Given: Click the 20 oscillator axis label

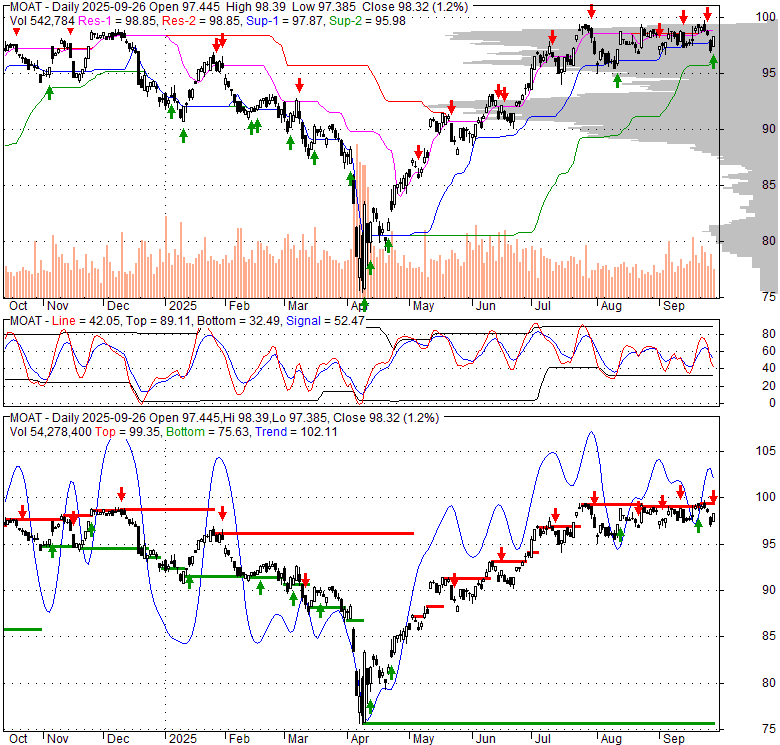Looking at the screenshot, I should [769, 385].
